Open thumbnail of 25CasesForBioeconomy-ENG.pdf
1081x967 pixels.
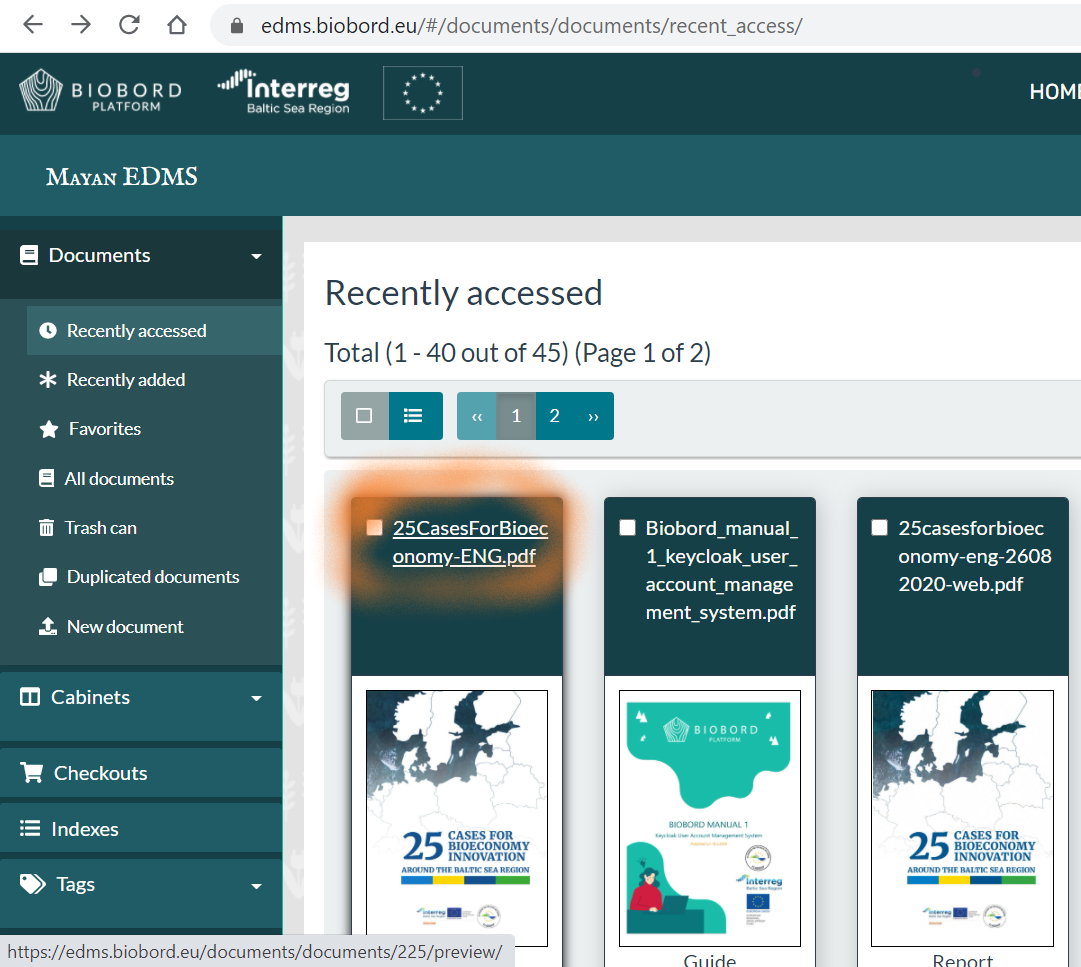(x=457, y=818)
